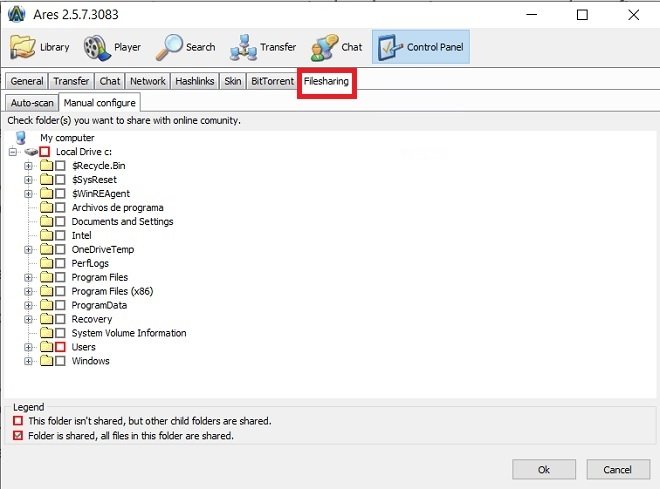660x489 pixels.
Task: Click the Intel folder icon
Action: pos(46,235)
